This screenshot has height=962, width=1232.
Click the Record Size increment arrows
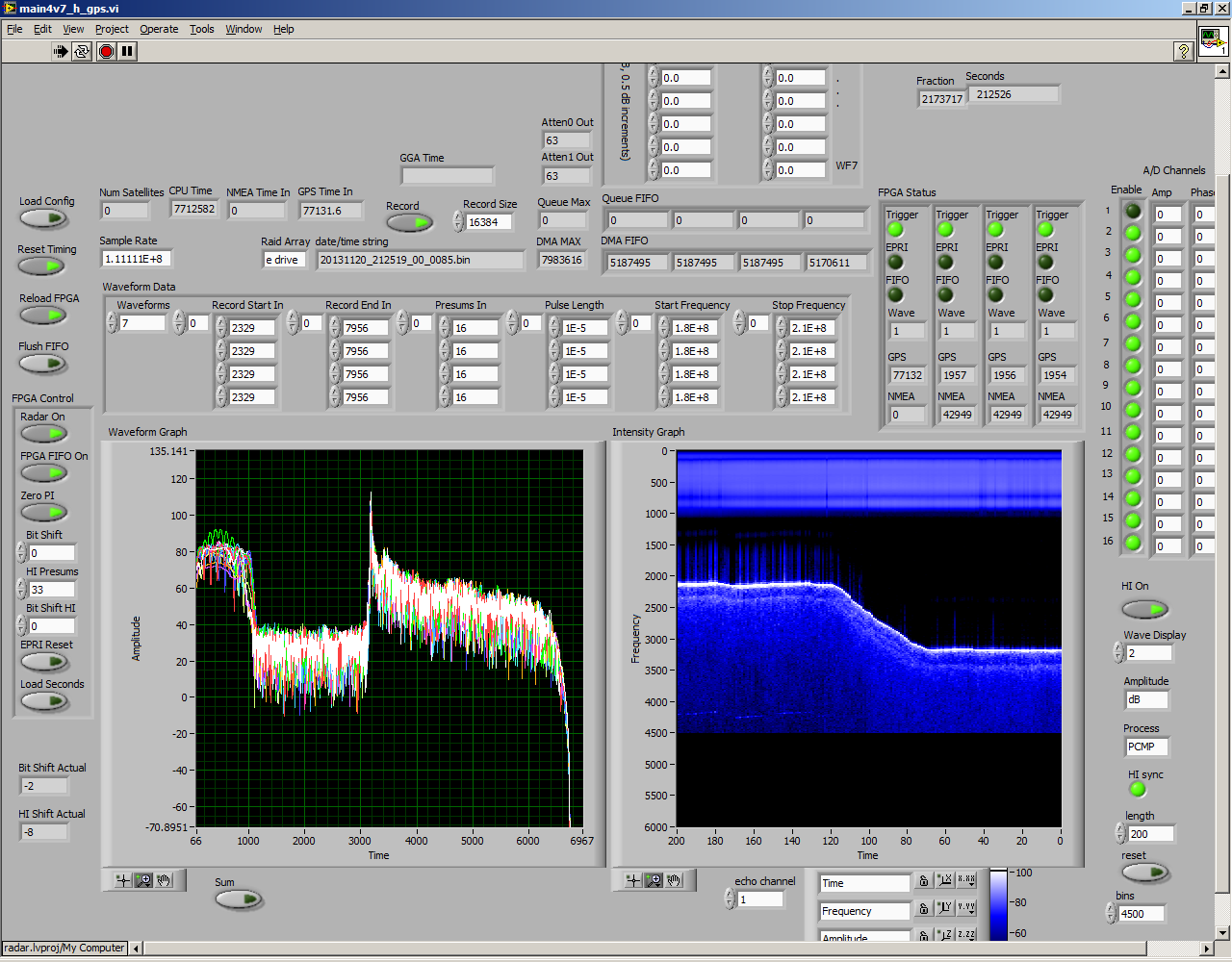[x=458, y=222]
